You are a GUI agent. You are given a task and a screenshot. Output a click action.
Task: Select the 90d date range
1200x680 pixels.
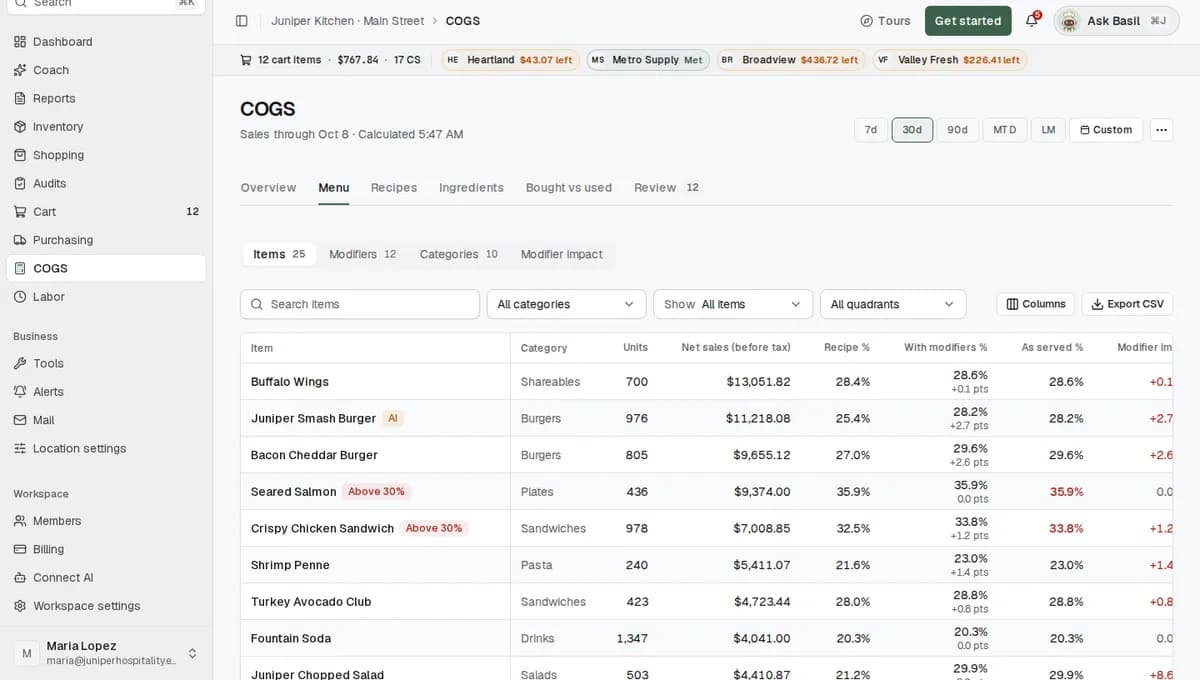[x=958, y=130]
